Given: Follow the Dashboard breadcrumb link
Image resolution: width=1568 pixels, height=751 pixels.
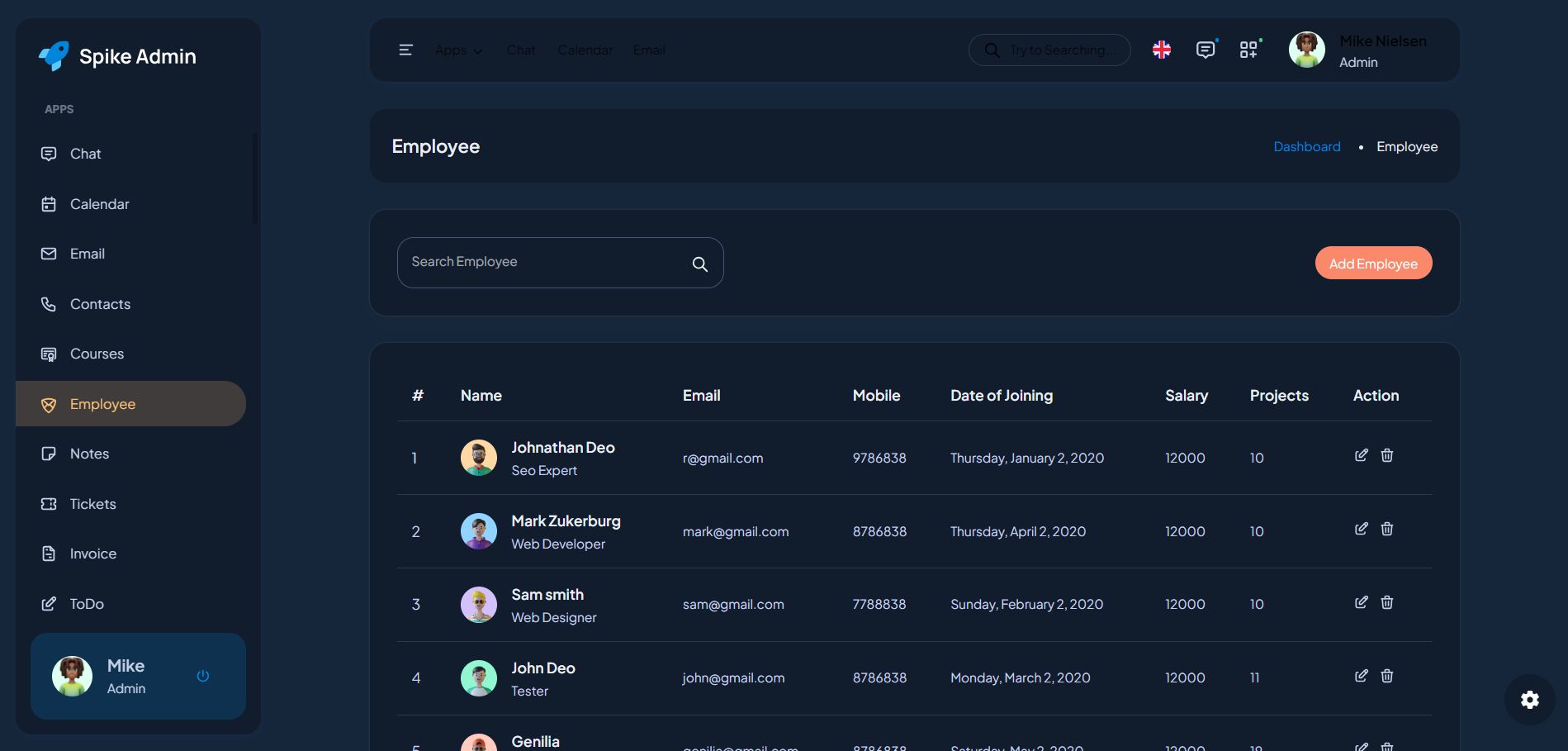Looking at the screenshot, I should [x=1306, y=146].
